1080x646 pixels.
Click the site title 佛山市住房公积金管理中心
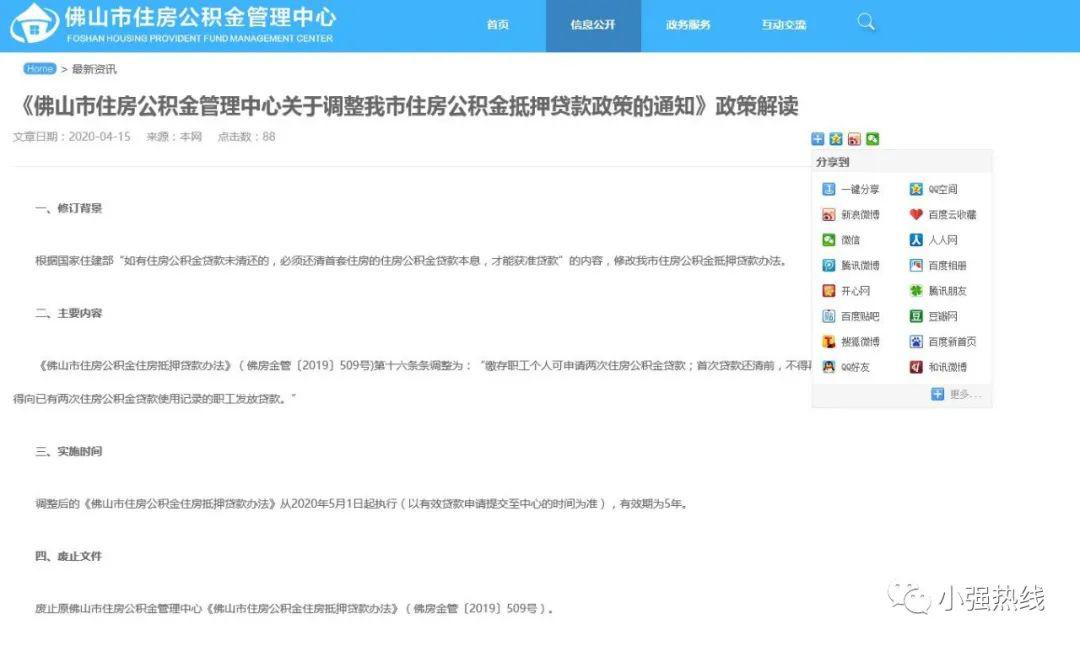tap(200, 17)
